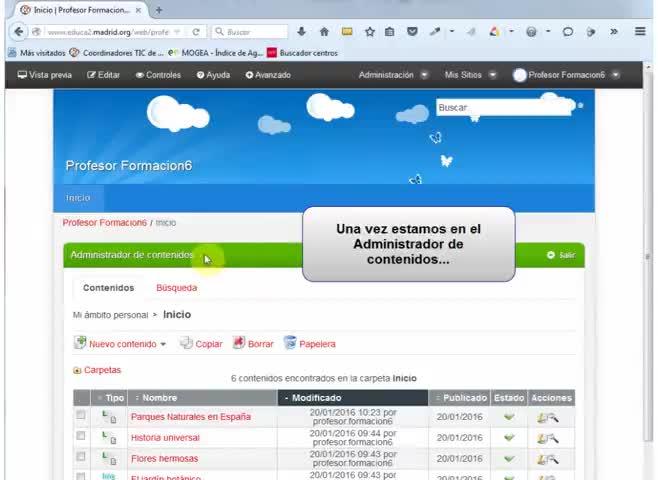Click action icons for Flores hermosas row
This screenshot has height=480, width=658.
click(548, 459)
